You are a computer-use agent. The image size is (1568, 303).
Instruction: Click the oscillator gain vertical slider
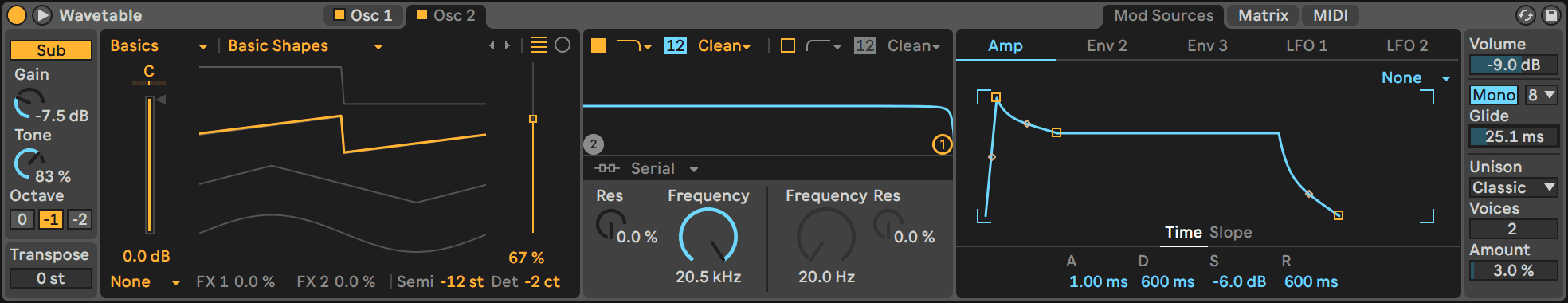pyautogui.click(x=149, y=164)
